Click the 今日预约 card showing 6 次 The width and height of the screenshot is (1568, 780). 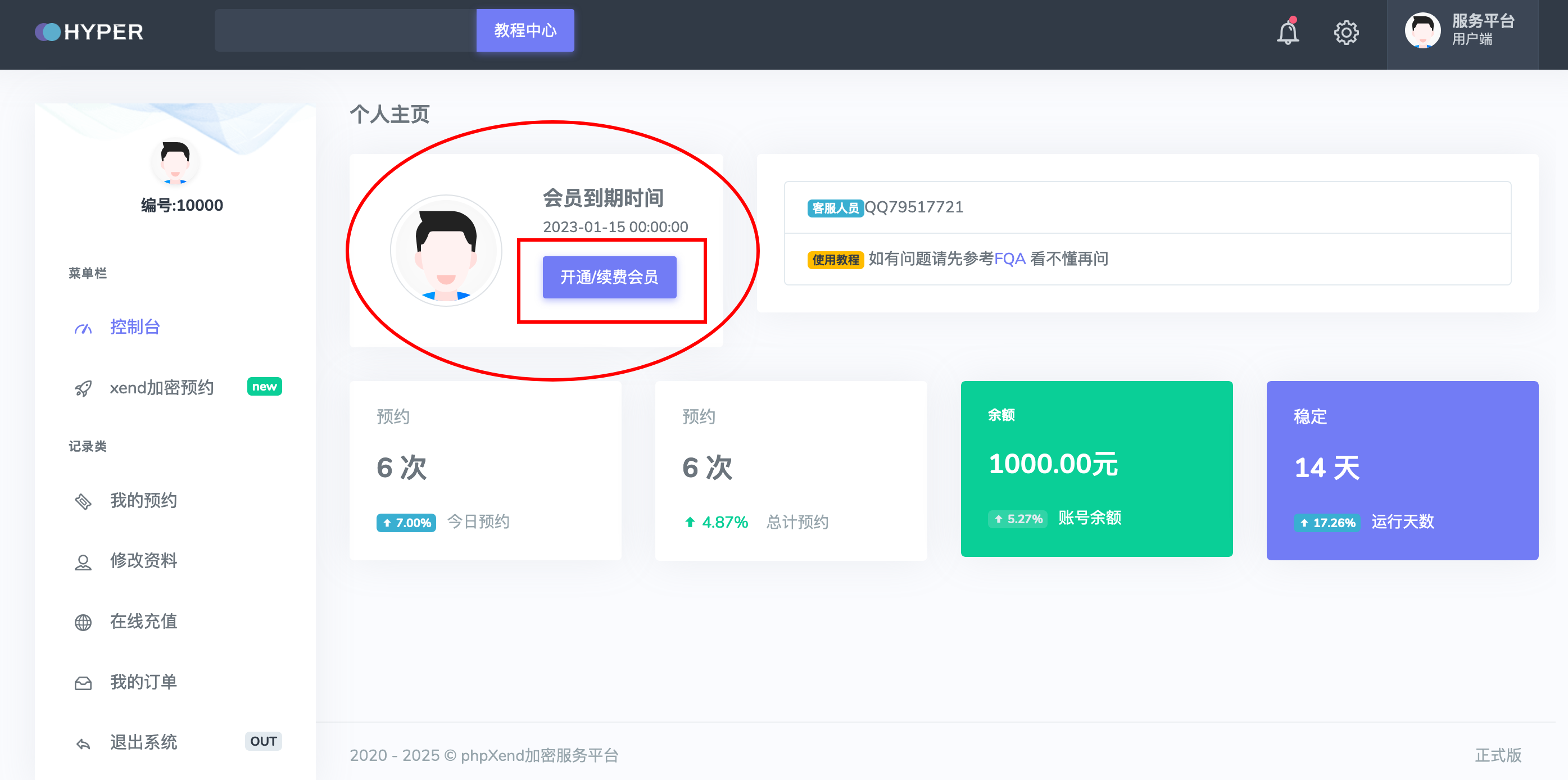pyautogui.click(x=485, y=470)
